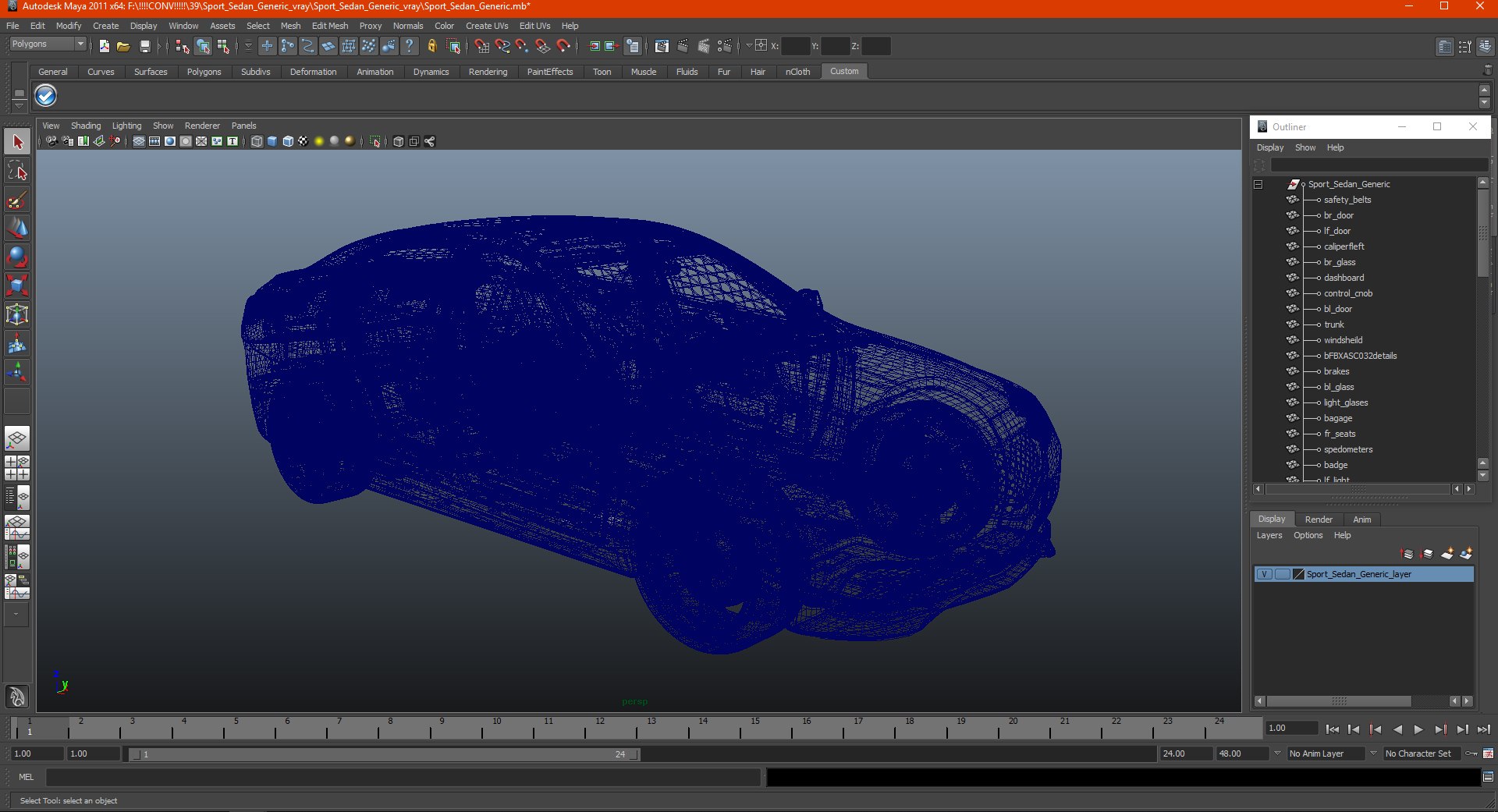Open the Edit Mesh menu
1498x812 pixels.
[x=330, y=26]
